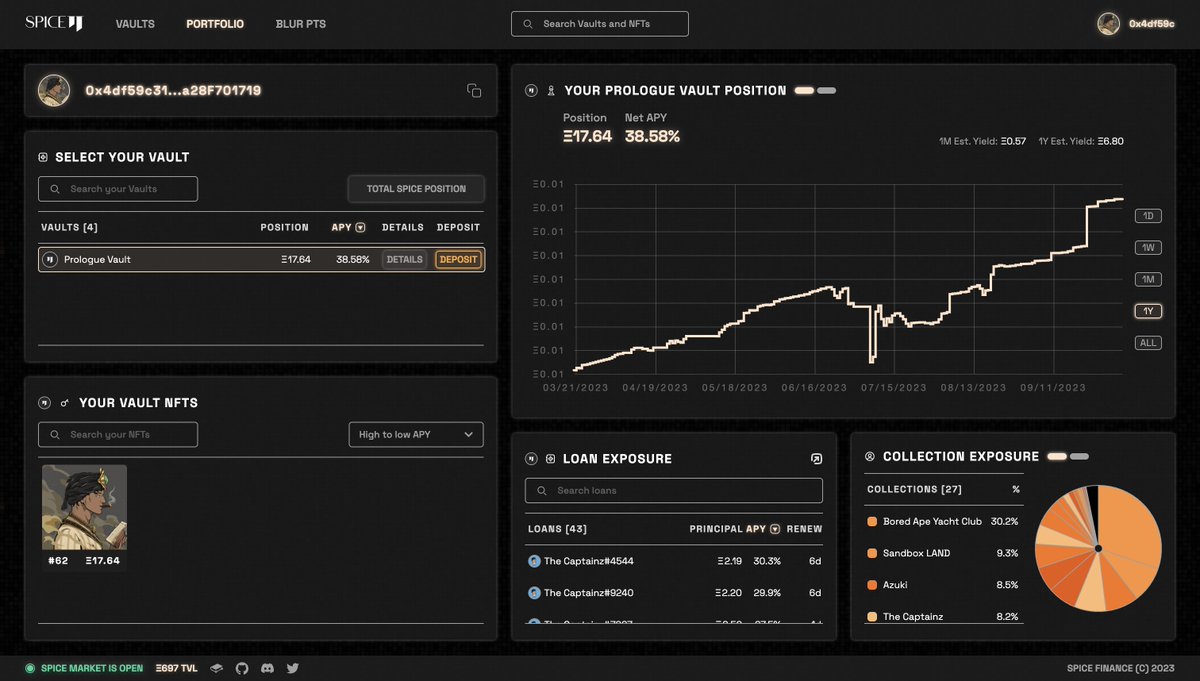The height and width of the screenshot is (681, 1200).
Task: Click the Ξ697 TVL value in the footer
Action: (x=177, y=668)
